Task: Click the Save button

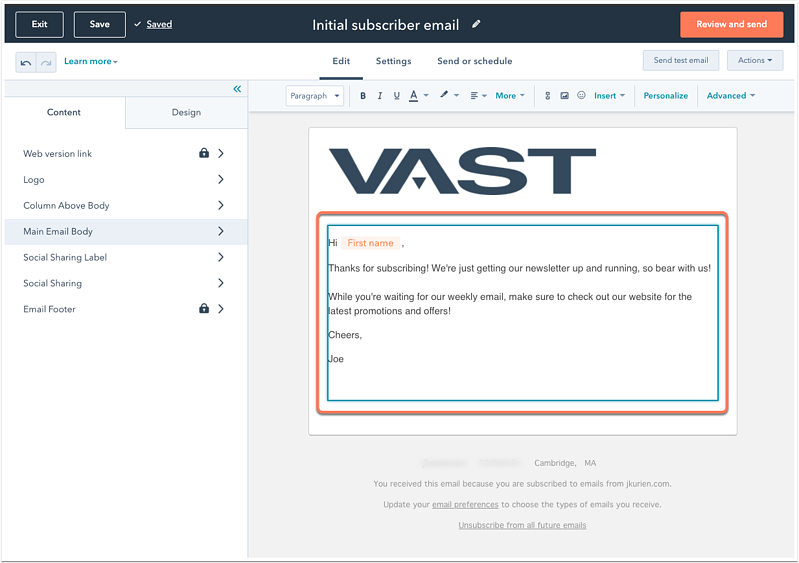Action: [x=99, y=24]
